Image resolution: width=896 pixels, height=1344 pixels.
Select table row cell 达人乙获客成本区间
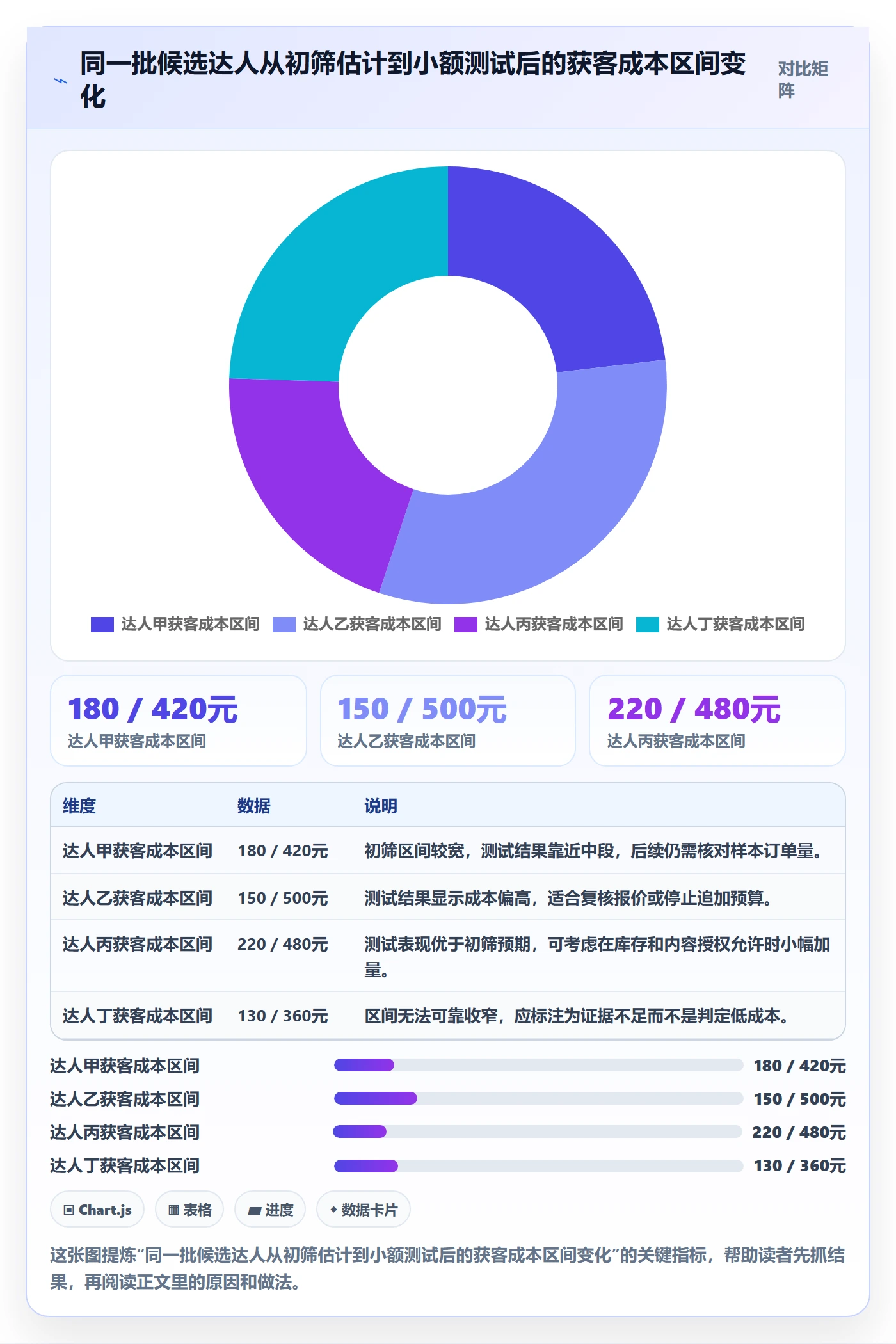click(x=138, y=898)
